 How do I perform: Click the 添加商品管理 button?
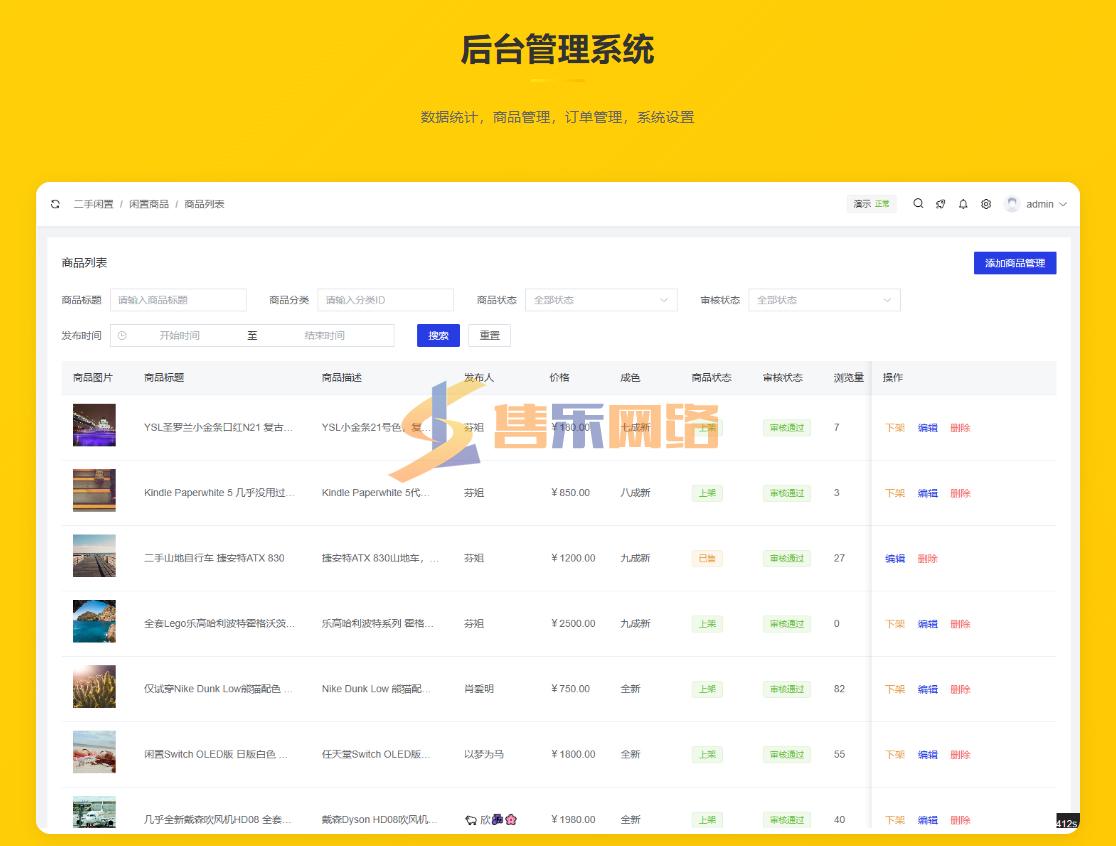(1014, 263)
